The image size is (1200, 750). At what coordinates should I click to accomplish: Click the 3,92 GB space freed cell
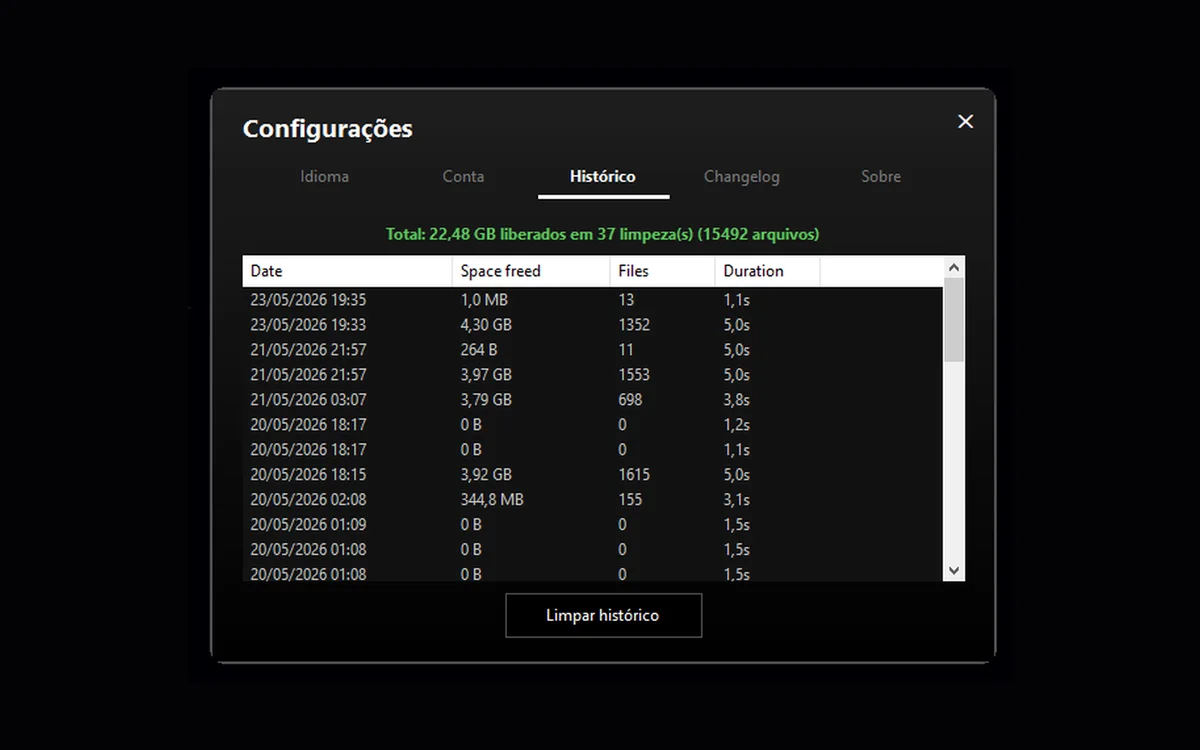(x=486, y=474)
